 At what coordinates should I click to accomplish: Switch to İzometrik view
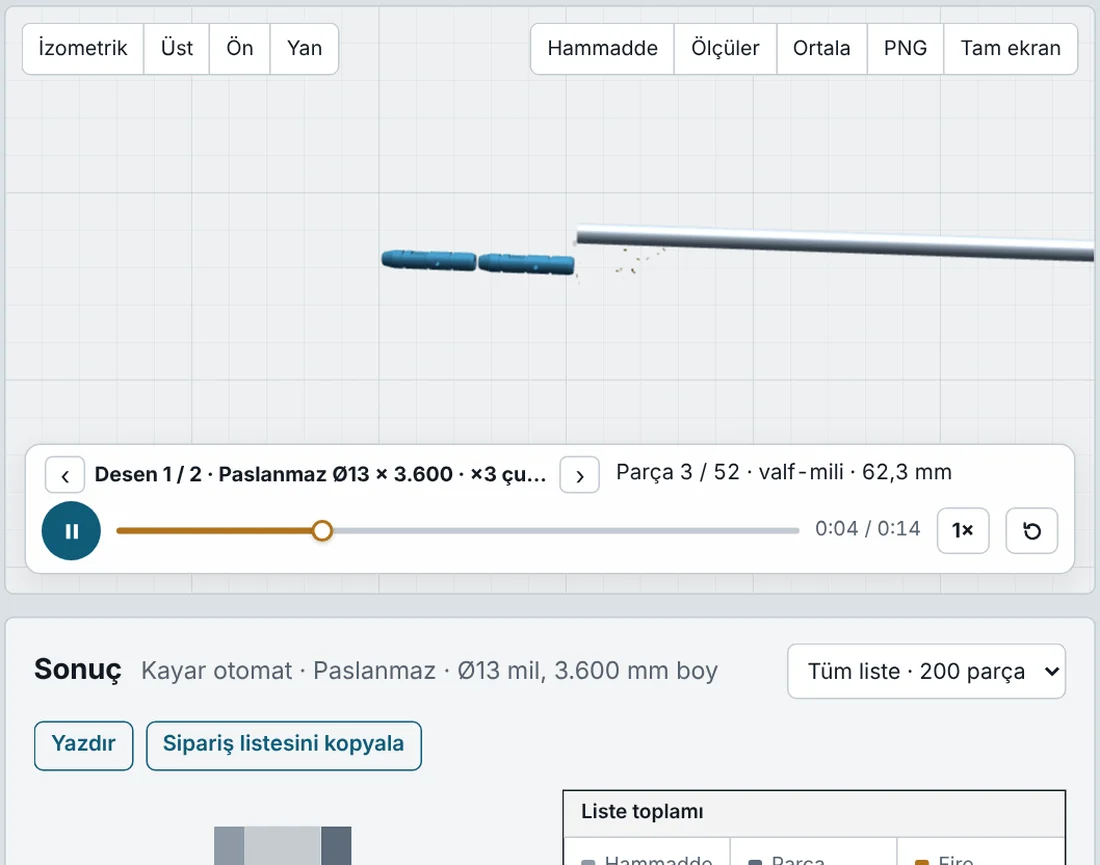[83, 48]
